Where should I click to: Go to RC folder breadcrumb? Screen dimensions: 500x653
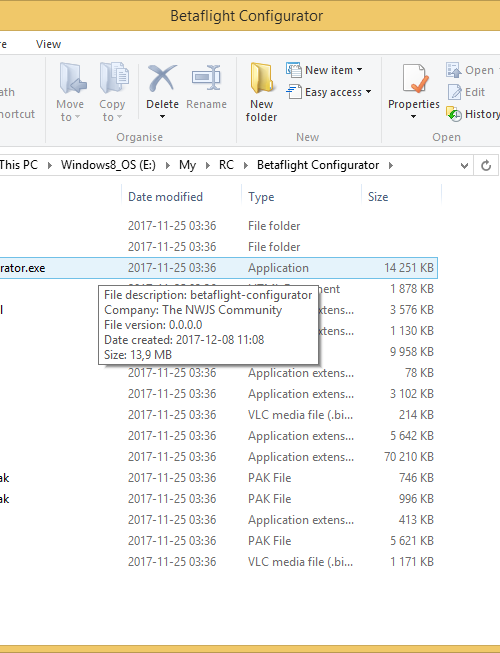pyautogui.click(x=226, y=165)
